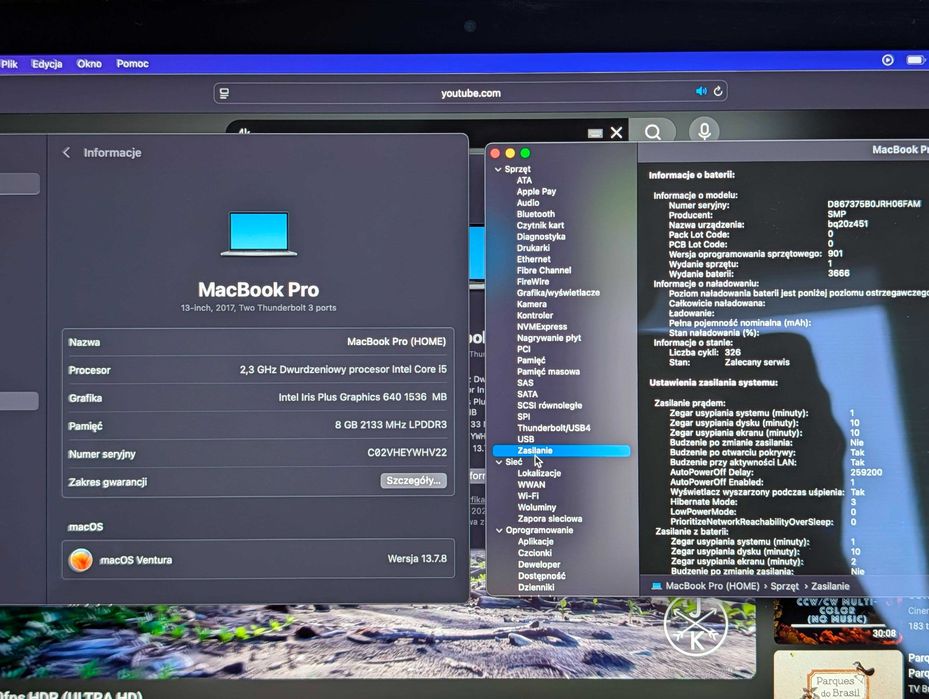
Task: Select Ethernet in sidebar
Action: coord(534,259)
